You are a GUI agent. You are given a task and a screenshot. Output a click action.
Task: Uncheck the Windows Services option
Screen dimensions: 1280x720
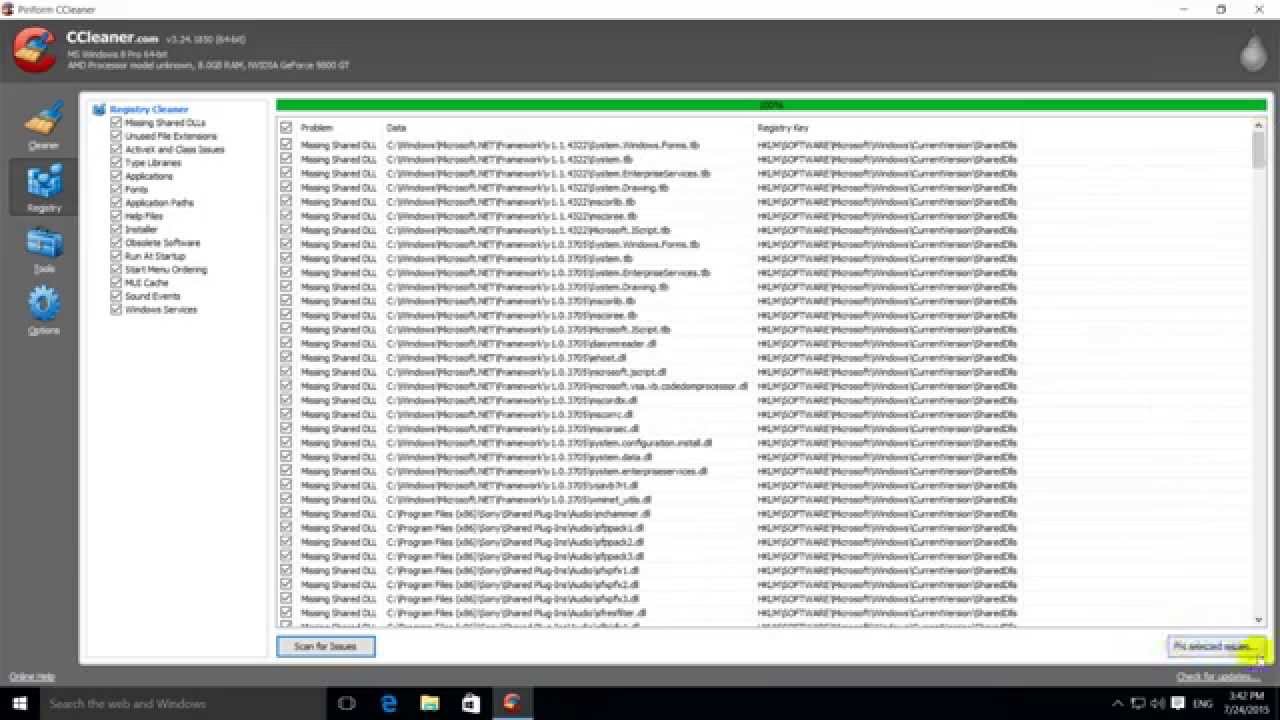coord(116,310)
